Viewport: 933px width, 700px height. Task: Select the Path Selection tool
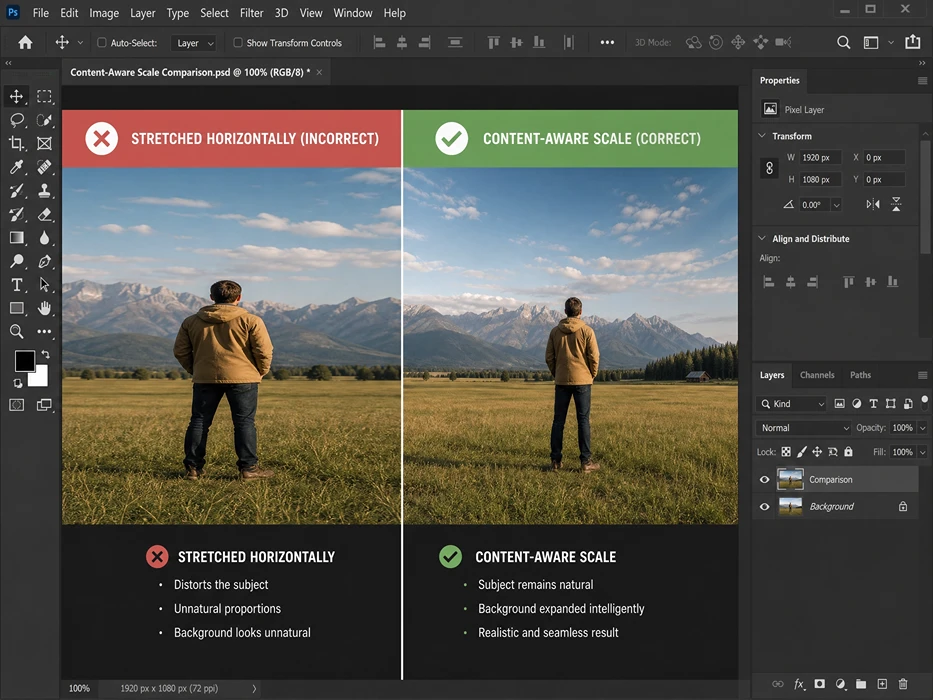[x=44, y=285]
